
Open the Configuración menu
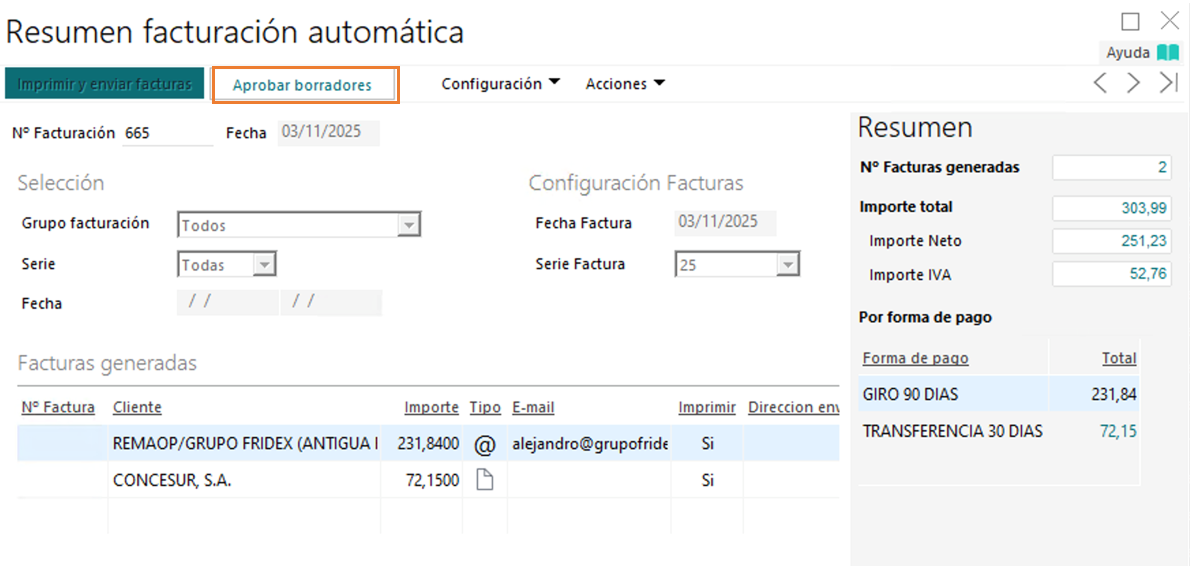point(500,84)
